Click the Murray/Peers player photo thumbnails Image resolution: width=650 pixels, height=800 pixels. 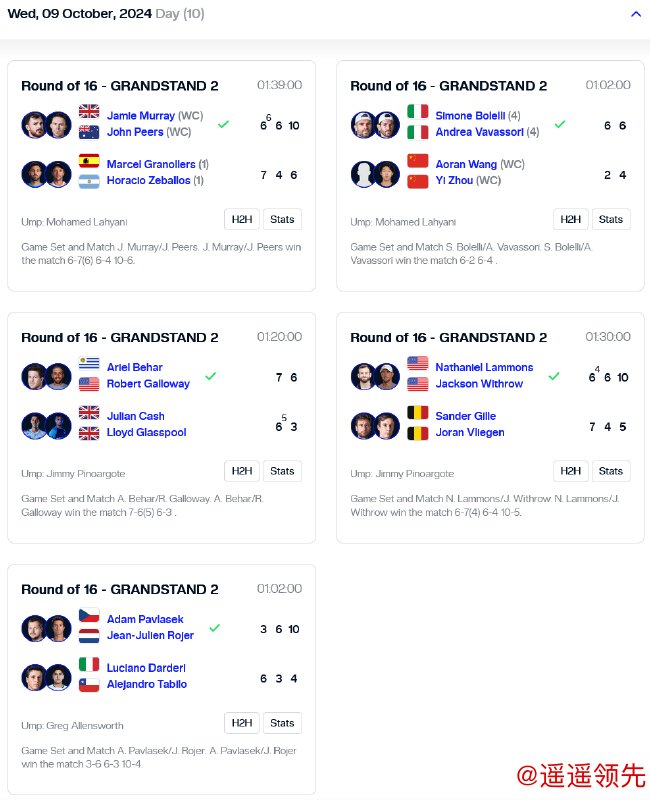pos(47,125)
